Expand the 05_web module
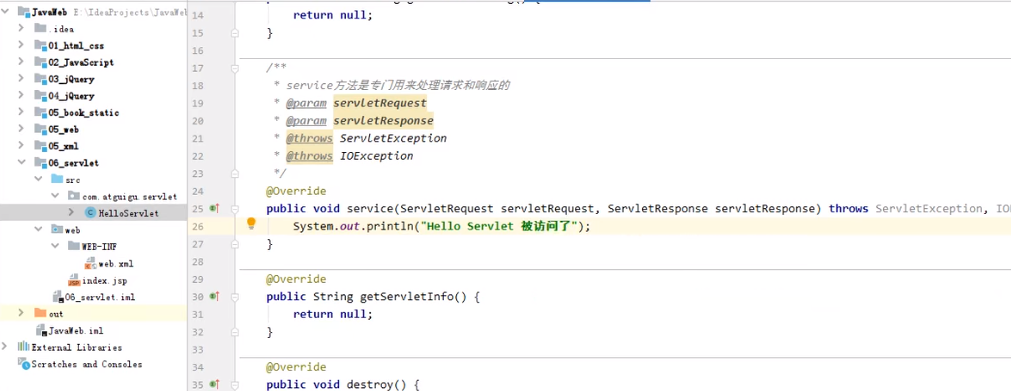This screenshot has height=391, width=1011. coord(21,129)
